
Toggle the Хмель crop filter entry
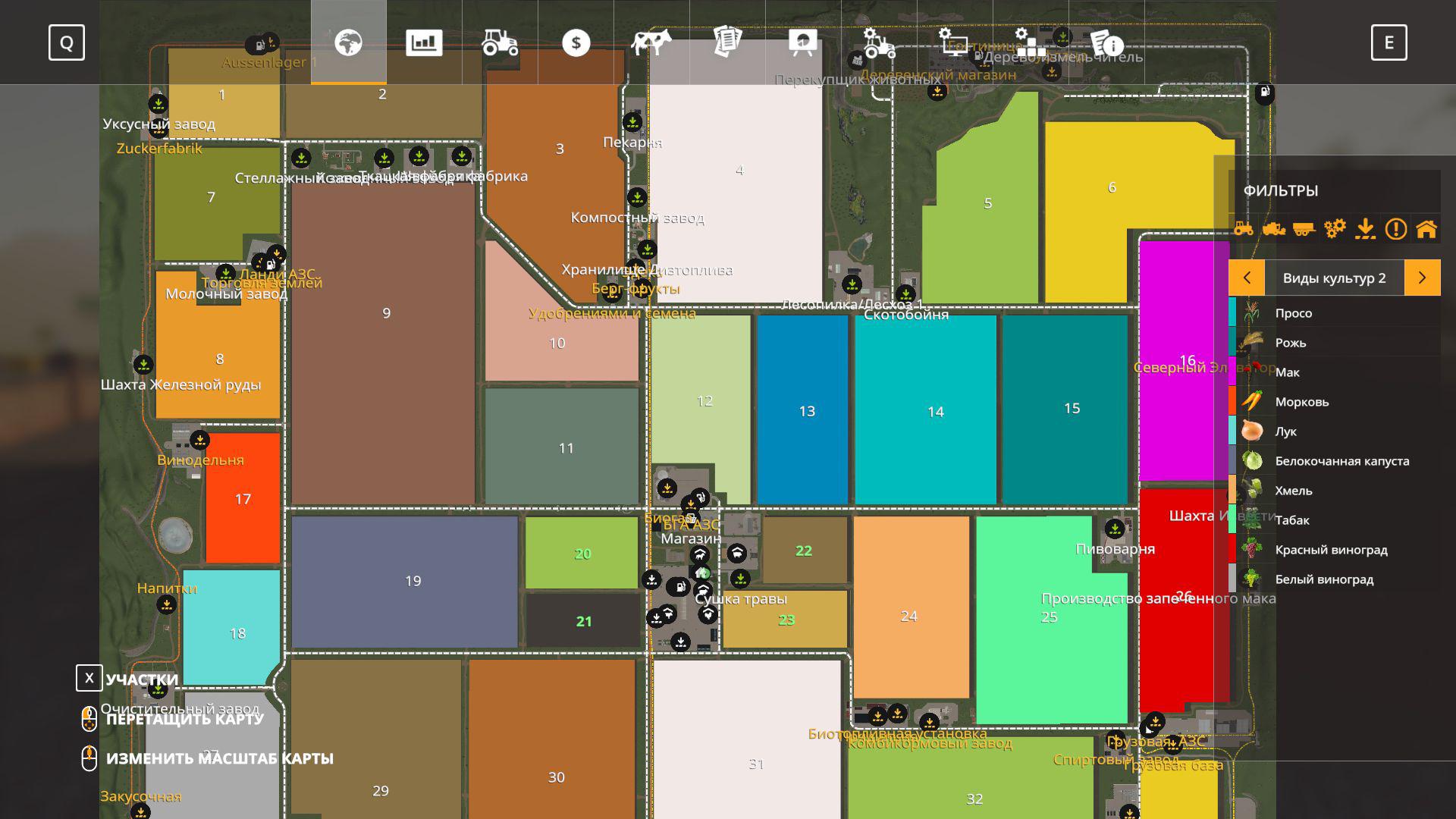(x=1293, y=491)
